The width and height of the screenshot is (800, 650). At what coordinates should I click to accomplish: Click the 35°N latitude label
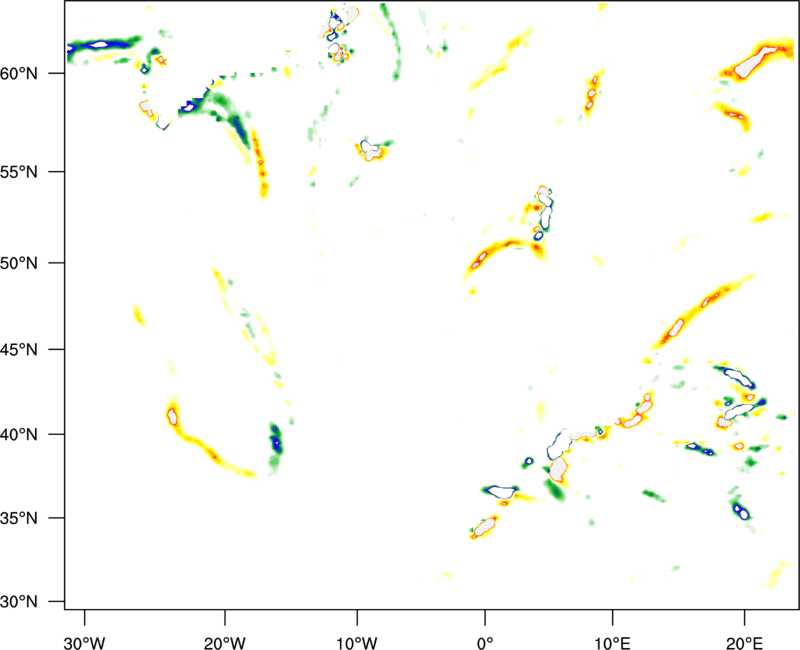19,518
